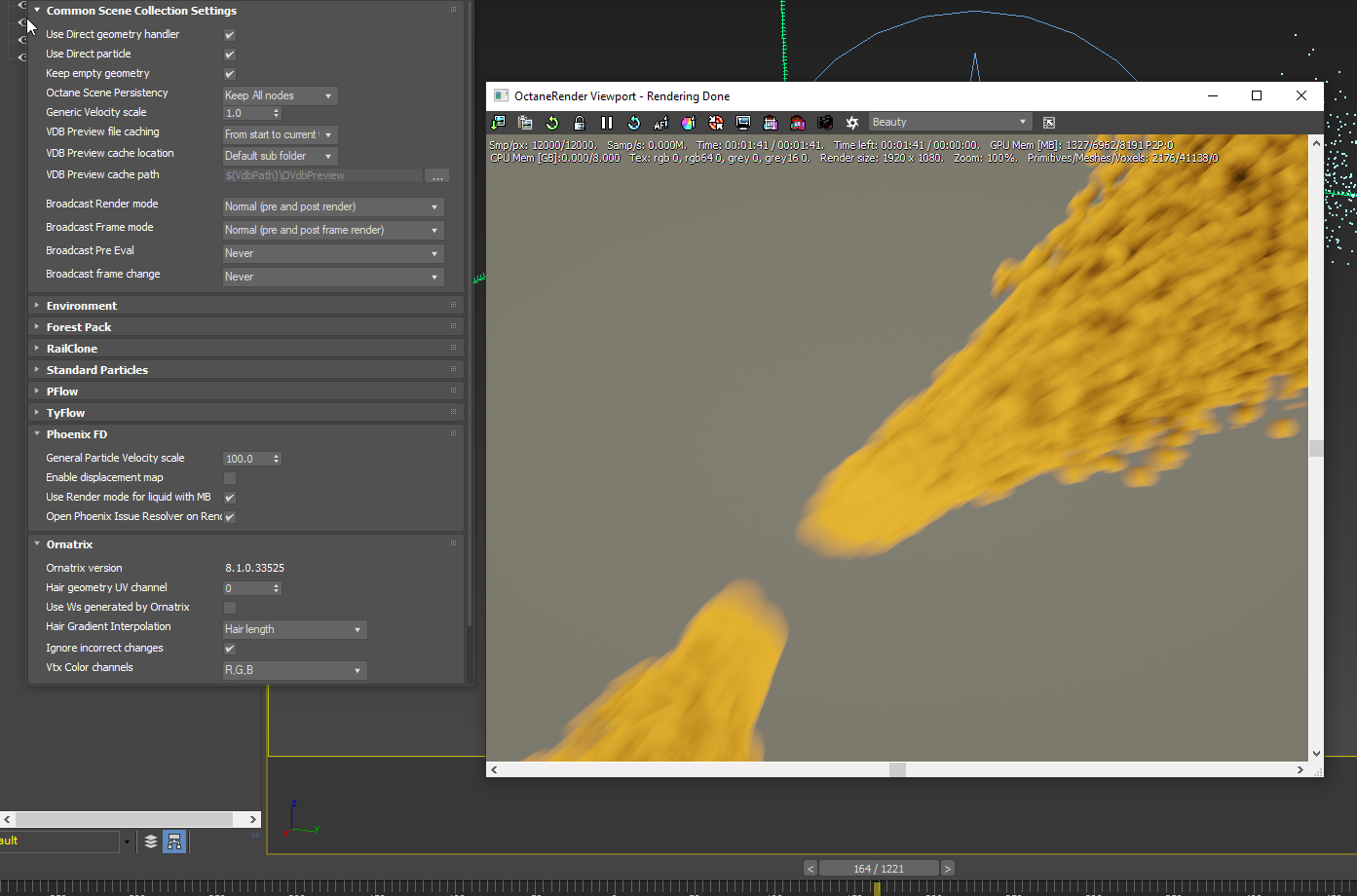Toggle the viewport lock padlock icon
This screenshot has height=896, width=1357.
[x=580, y=123]
